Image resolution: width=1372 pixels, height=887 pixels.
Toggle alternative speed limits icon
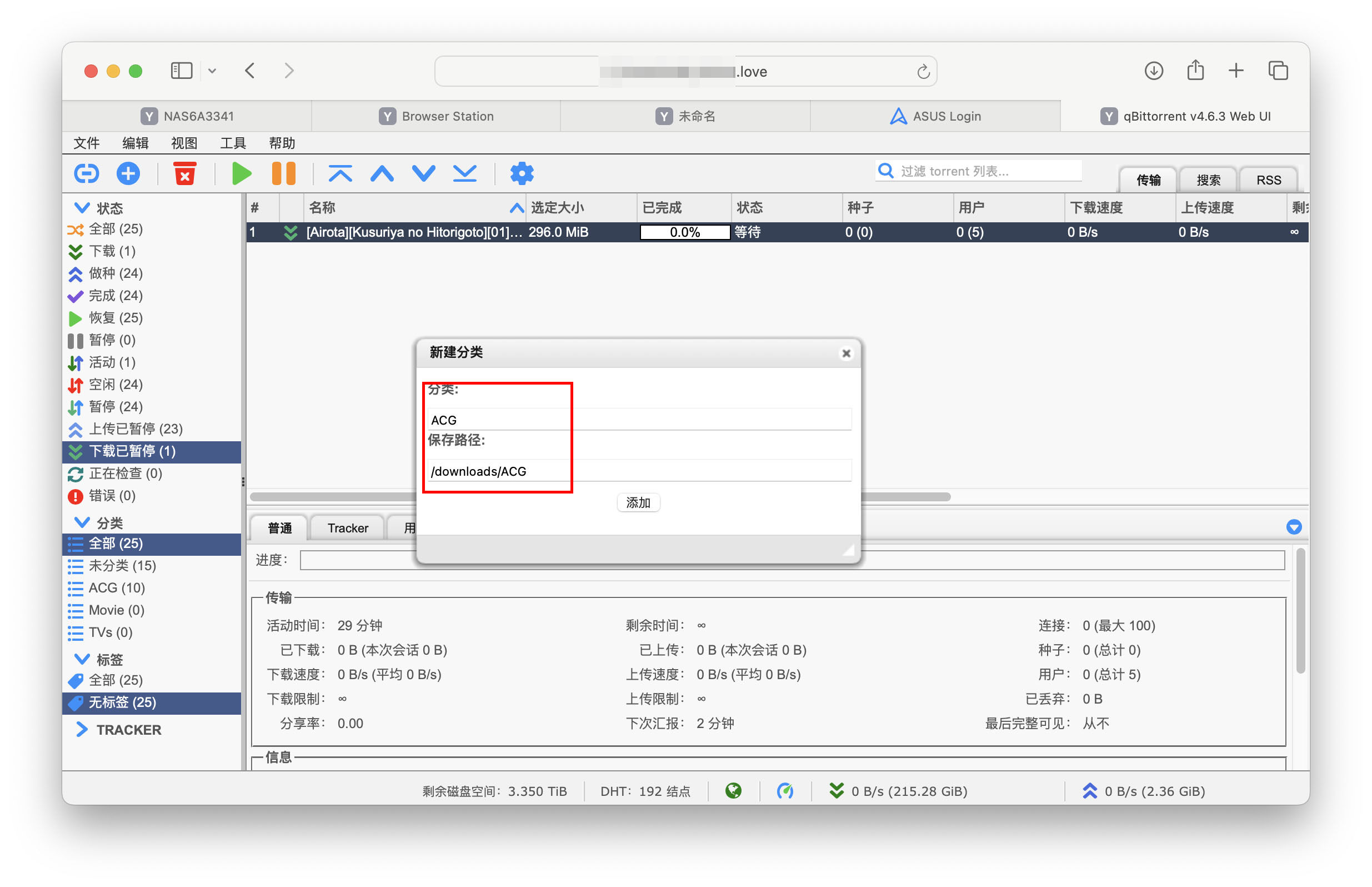tap(785, 790)
